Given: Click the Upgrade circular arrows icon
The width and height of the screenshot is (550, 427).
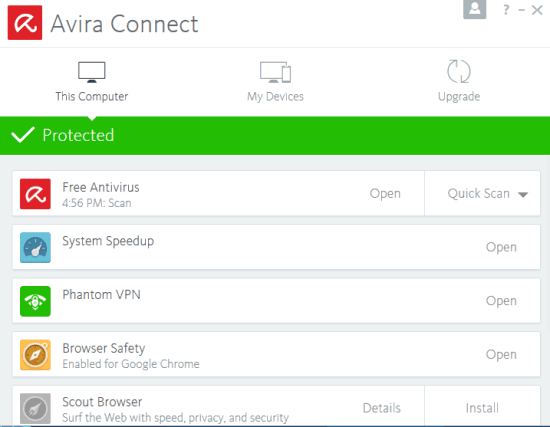Looking at the screenshot, I should point(459,71).
